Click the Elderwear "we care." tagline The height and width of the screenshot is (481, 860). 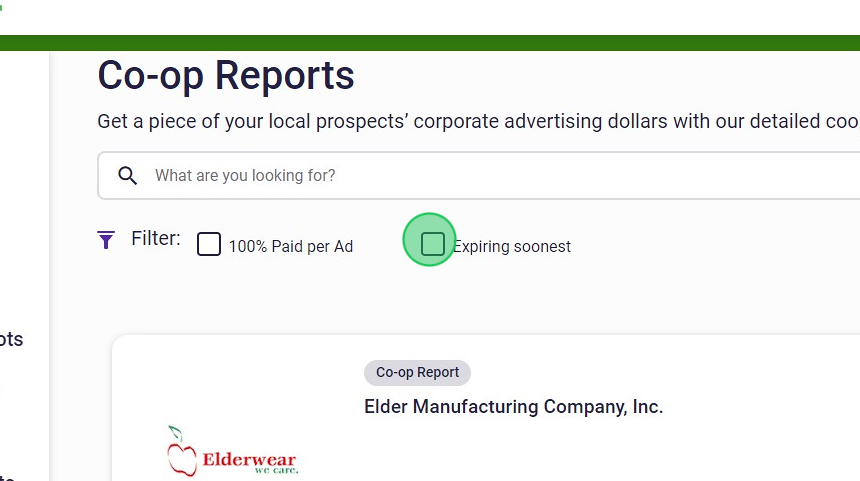(275, 470)
